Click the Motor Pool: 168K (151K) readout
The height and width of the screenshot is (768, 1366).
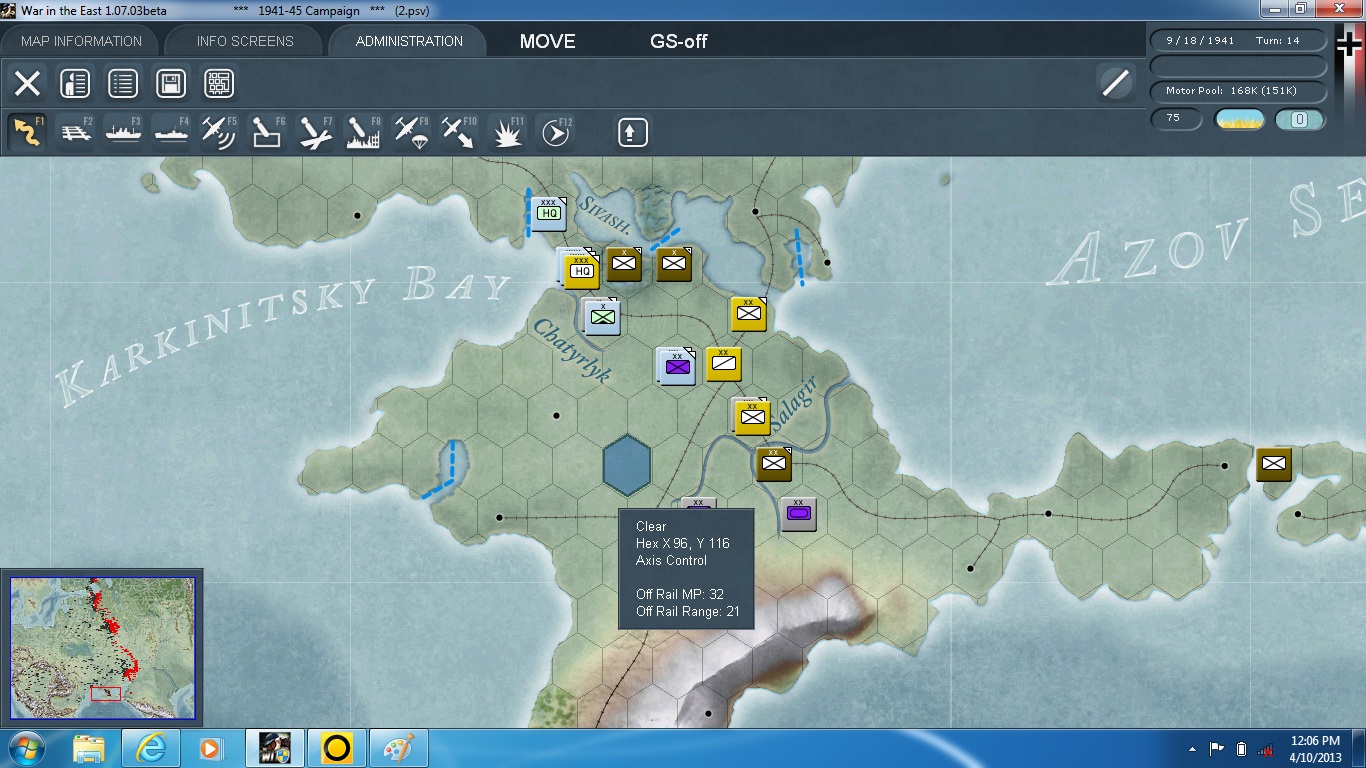coord(1239,91)
